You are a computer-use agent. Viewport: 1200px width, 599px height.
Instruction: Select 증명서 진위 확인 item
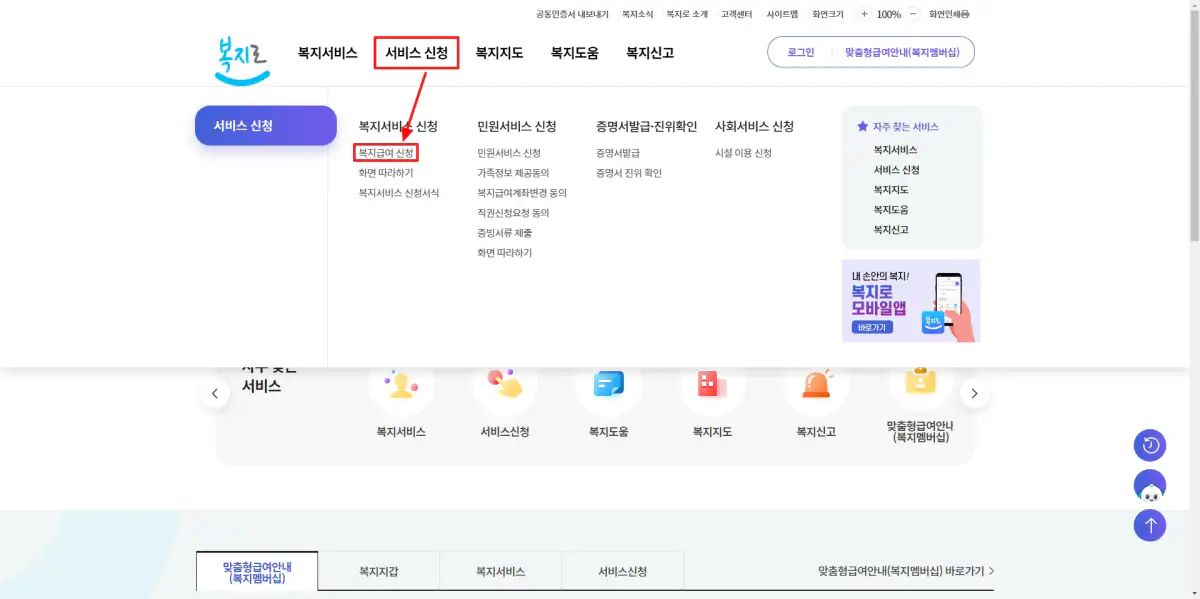pyautogui.click(x=629, y=173)
